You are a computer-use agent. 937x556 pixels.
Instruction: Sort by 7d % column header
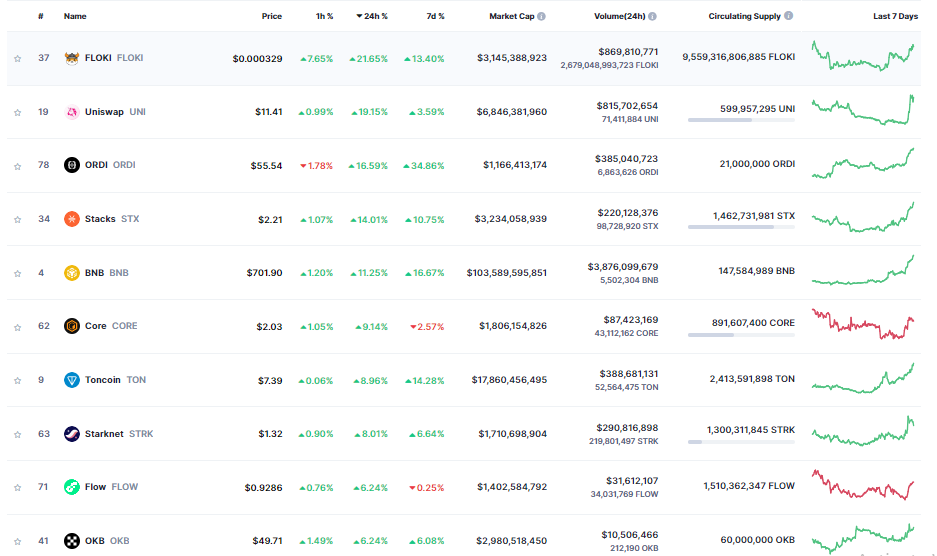point(436,16)
